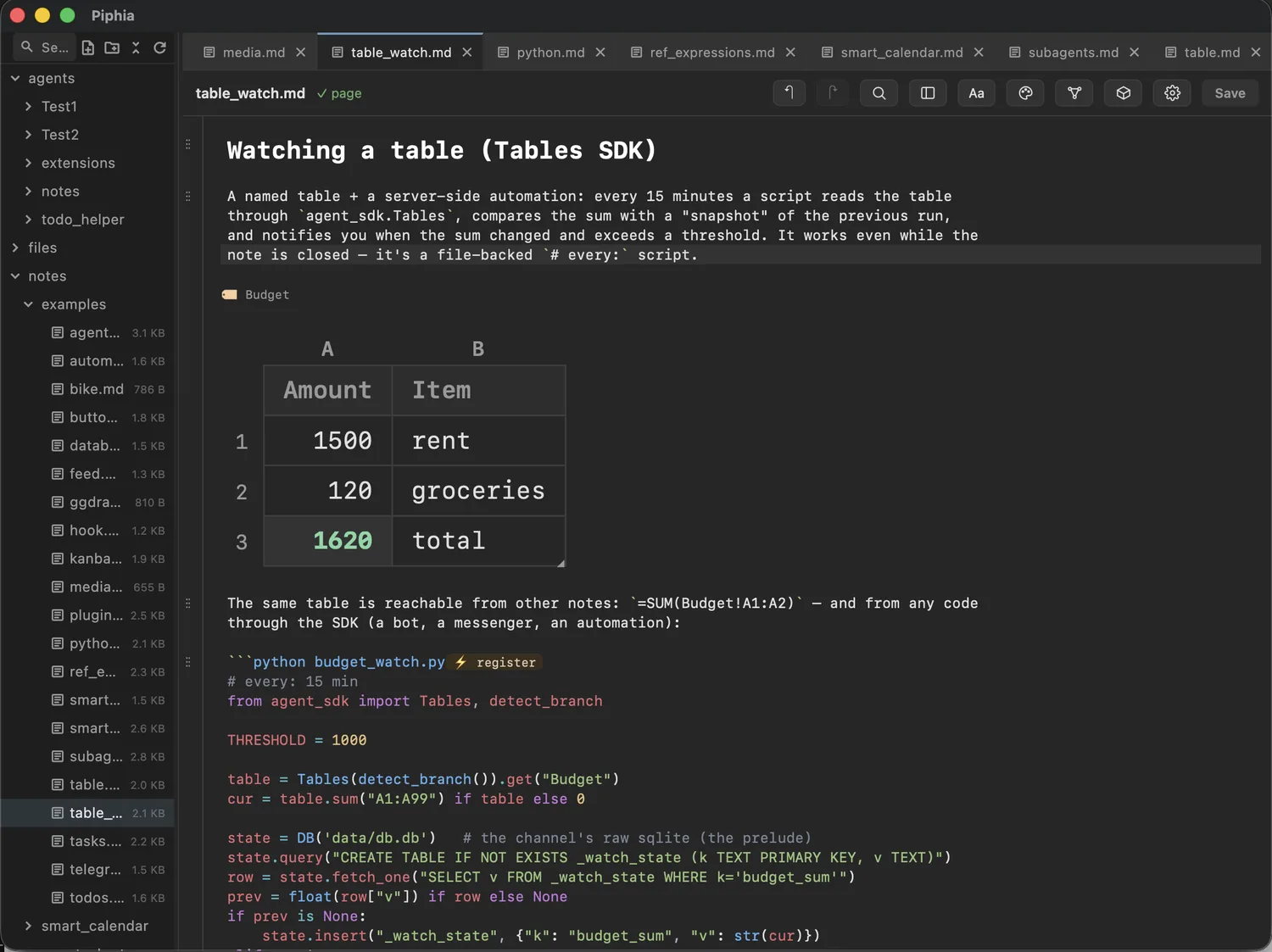Close the smart_calendar.md tab

(978, 53)
